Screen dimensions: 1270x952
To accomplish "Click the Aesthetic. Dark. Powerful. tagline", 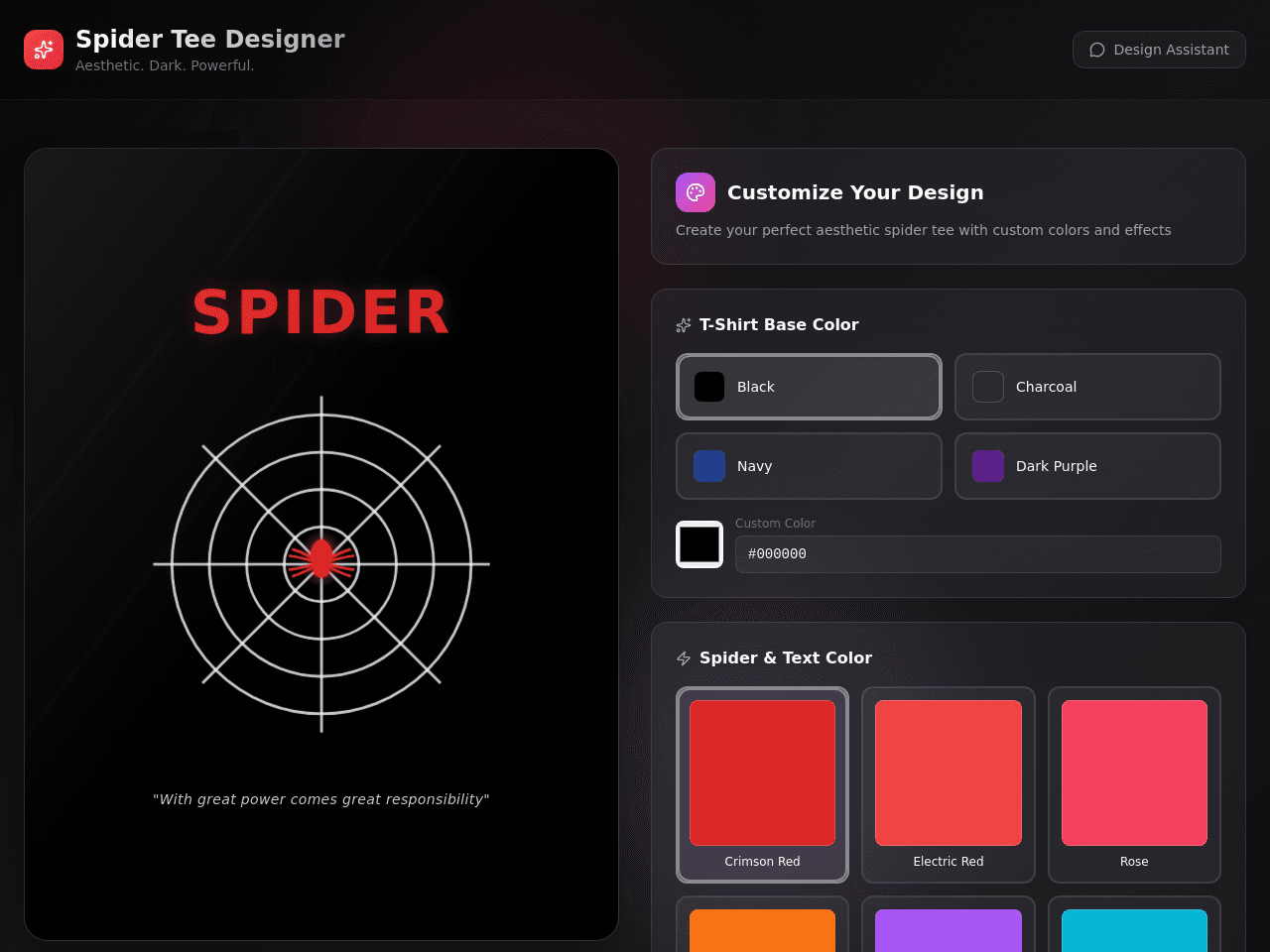I will click(x=165, y=65).
